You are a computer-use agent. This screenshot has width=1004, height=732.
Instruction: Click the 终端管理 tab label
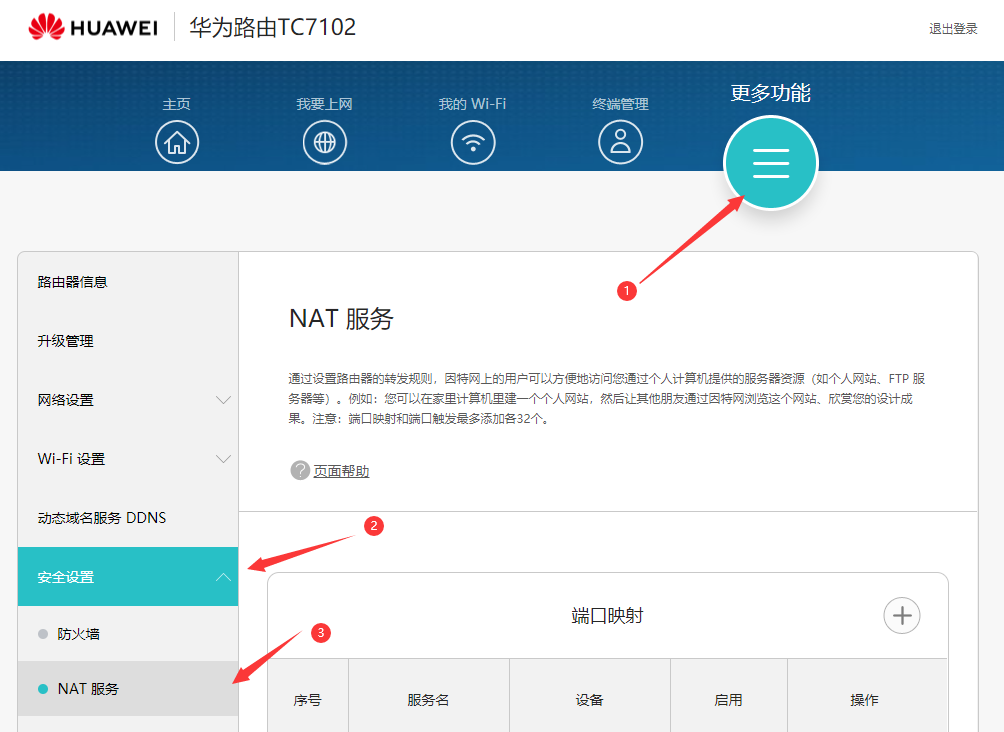click(x=620, y=104)
